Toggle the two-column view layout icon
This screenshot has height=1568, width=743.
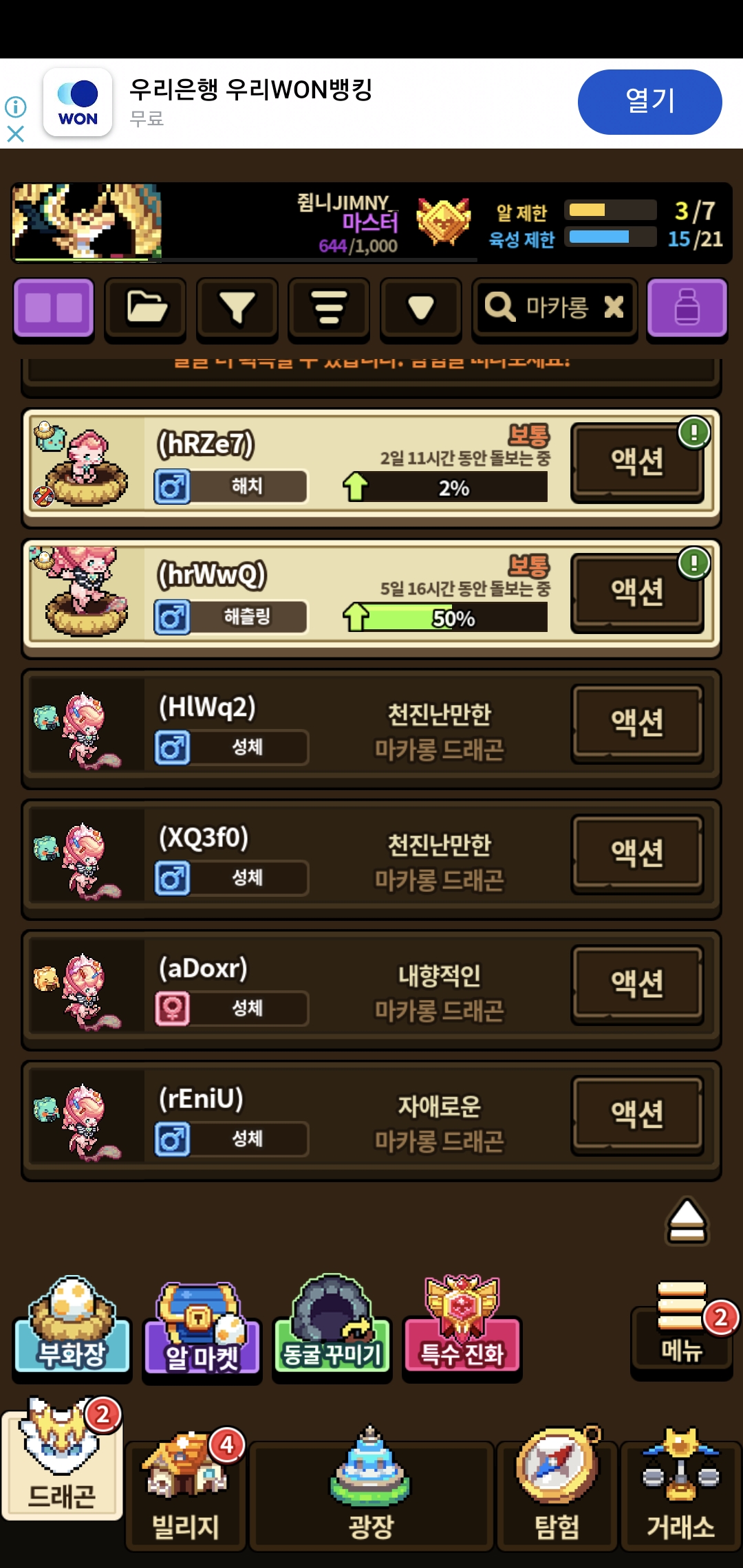pos(54,308)
